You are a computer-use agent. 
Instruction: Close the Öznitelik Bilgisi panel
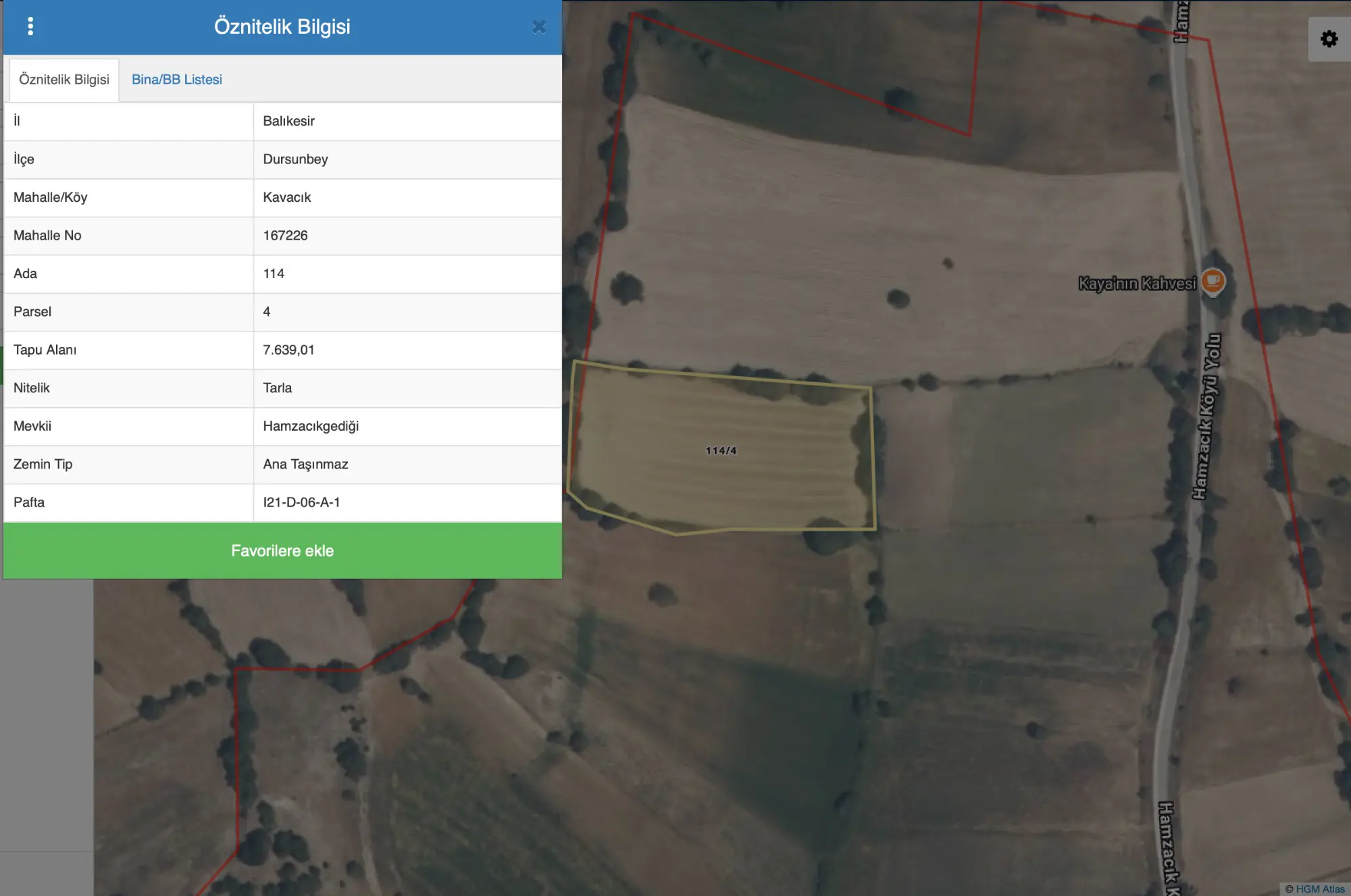pyautogui.click(x=538, y=27)
